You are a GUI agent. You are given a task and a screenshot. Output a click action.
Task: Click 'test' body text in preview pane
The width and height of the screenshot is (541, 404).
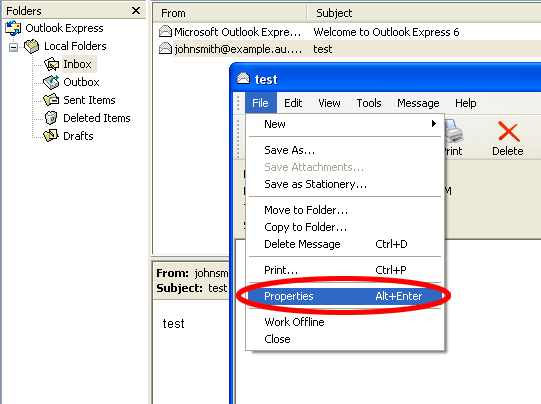click(174, 324)
